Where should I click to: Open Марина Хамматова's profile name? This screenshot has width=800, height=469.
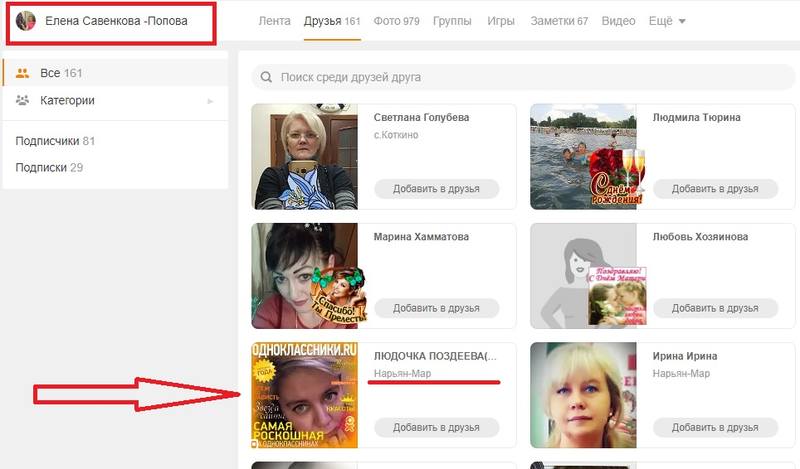(421, 237)
